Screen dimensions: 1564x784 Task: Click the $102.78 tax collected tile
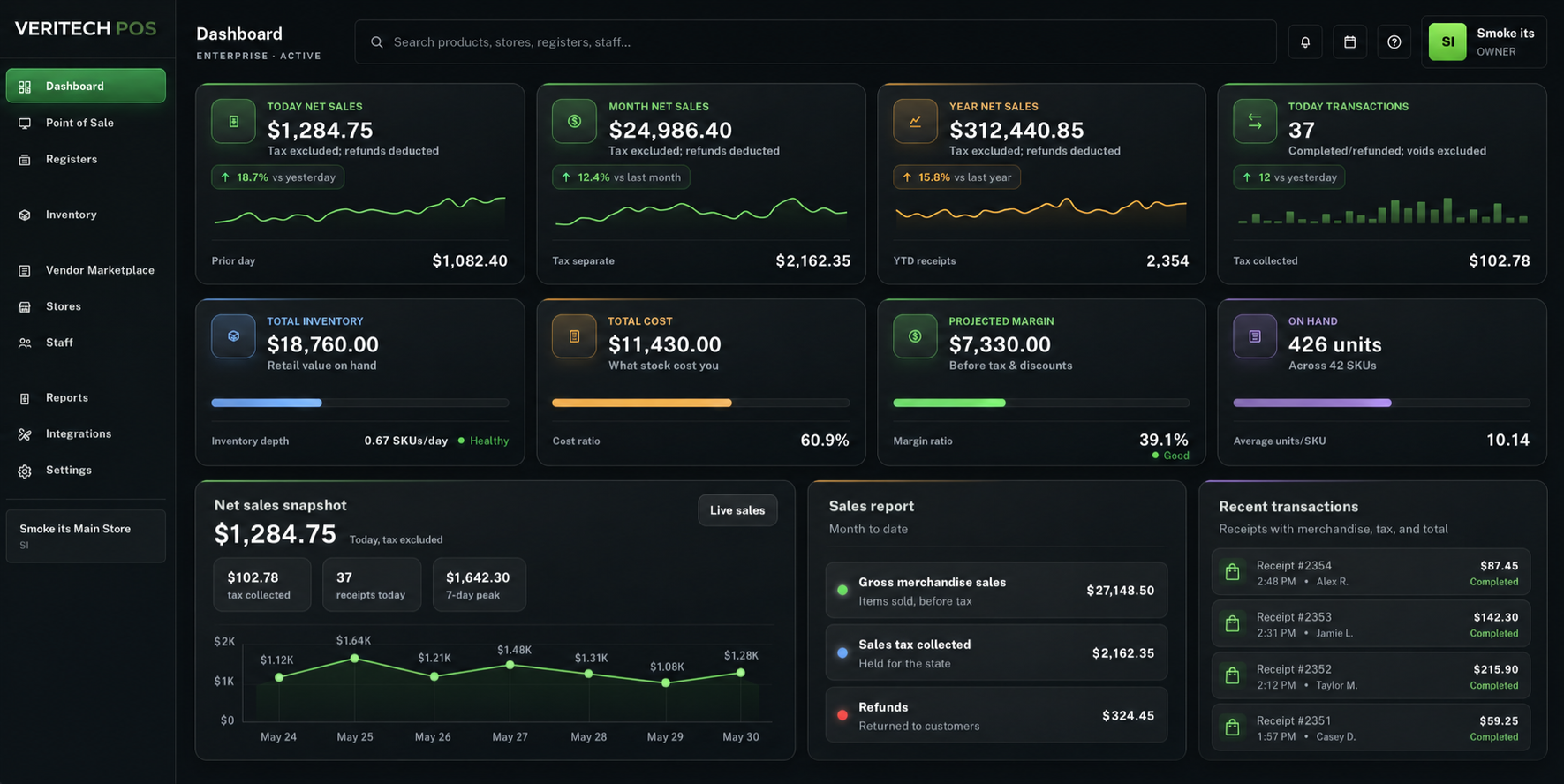(x=261, y=584)
